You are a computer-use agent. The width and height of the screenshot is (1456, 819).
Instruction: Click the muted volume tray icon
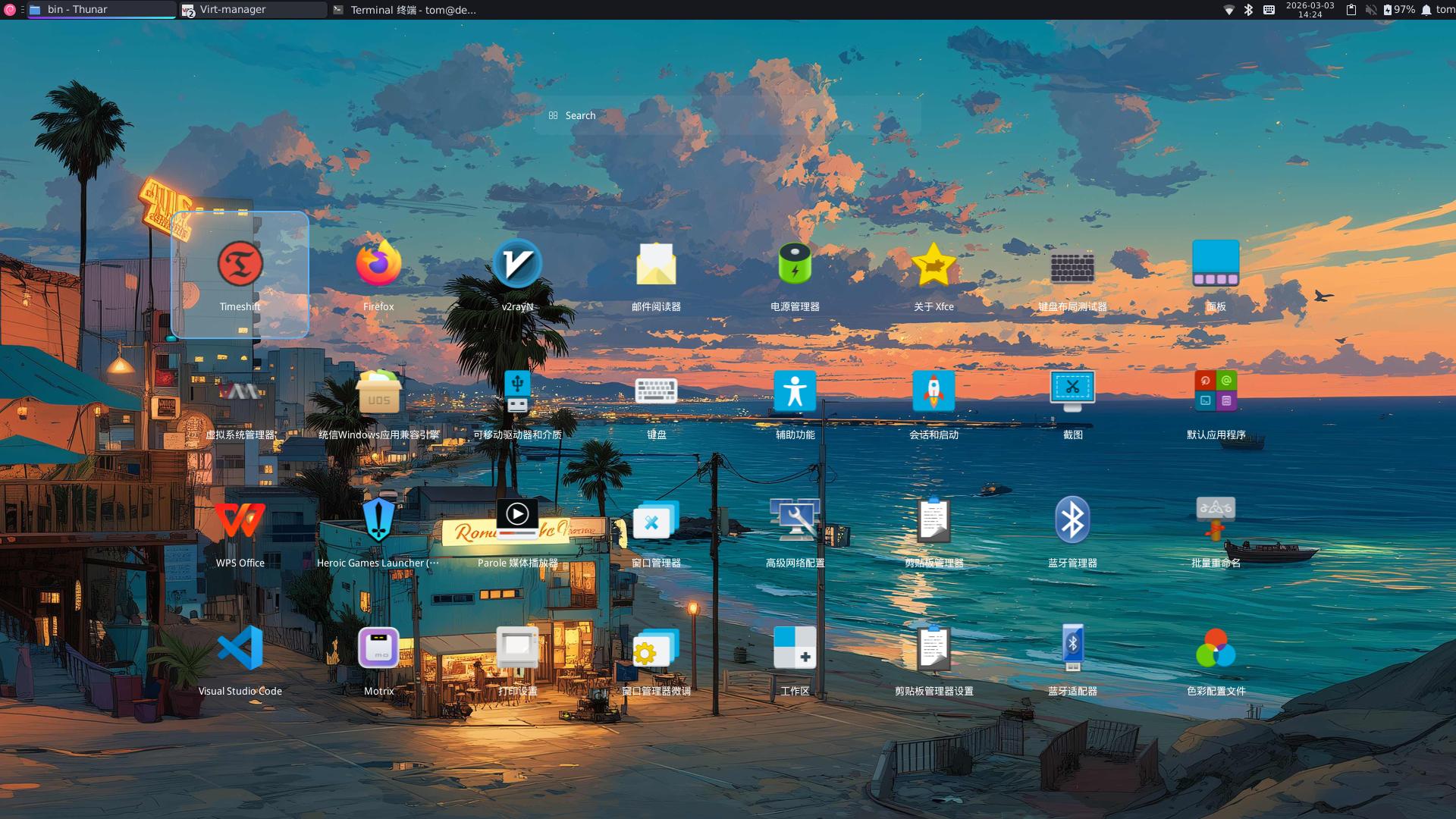[1370, 9]
